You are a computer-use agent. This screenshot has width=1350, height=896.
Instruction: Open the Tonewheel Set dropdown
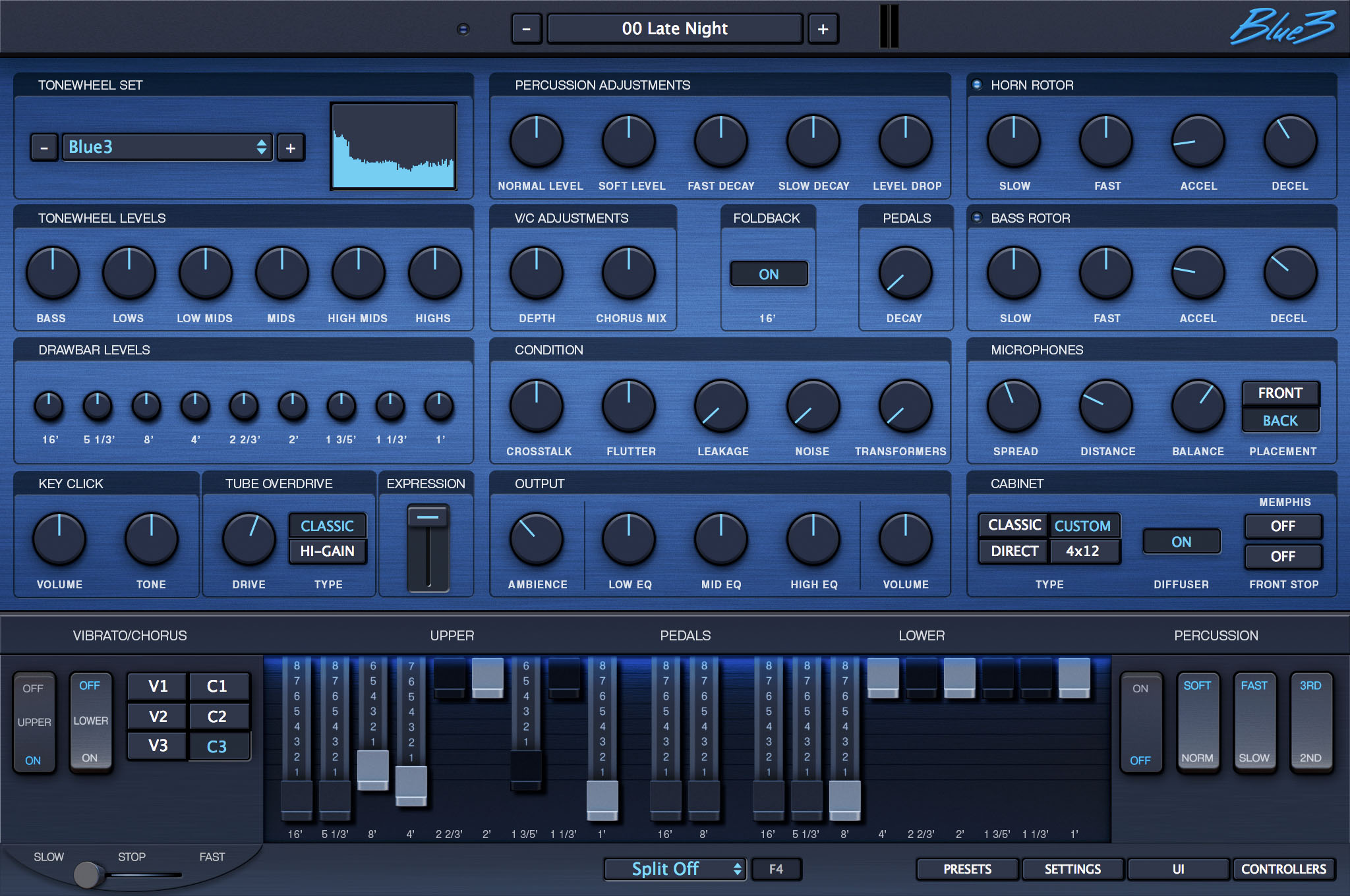point(167,148)
